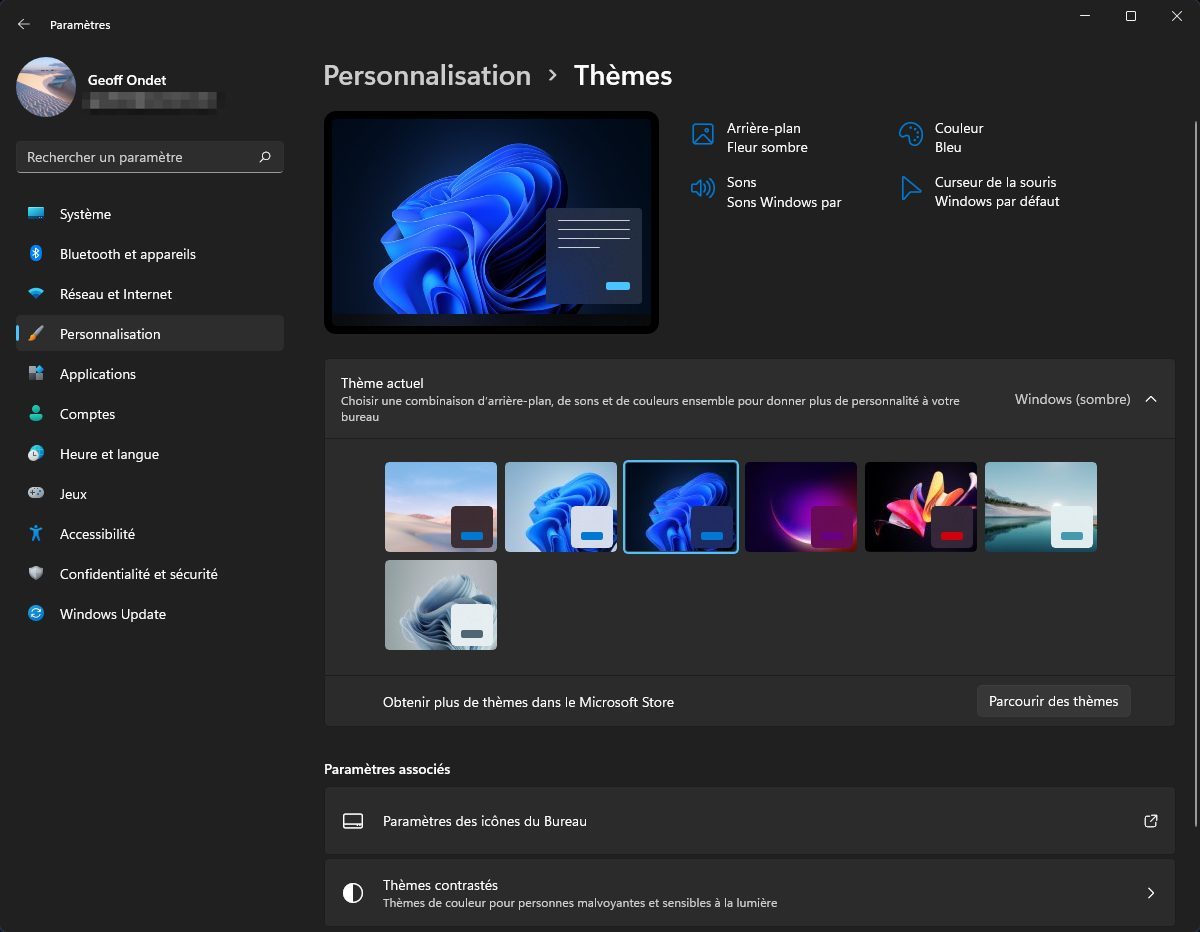Select the colorful flower theme thumbnail
The width and height of the screenshot is (1200, 932).
pyautogui.click(x=921, y=507)
